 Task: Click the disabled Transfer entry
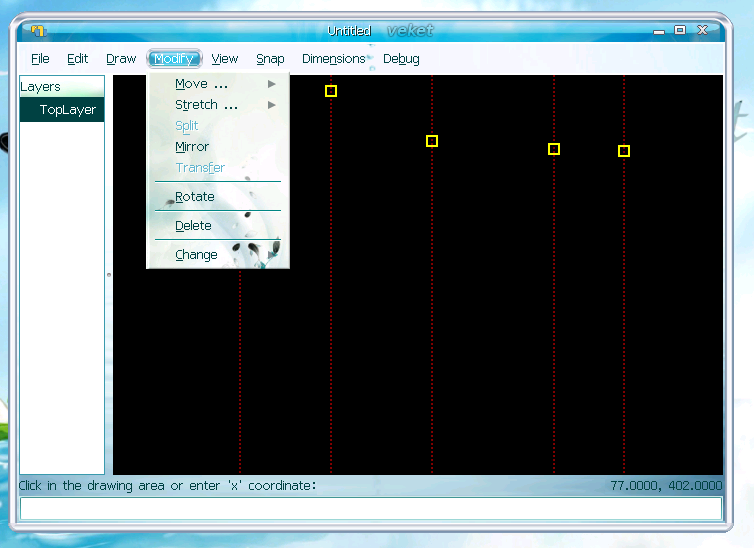[x=217, y=168]
